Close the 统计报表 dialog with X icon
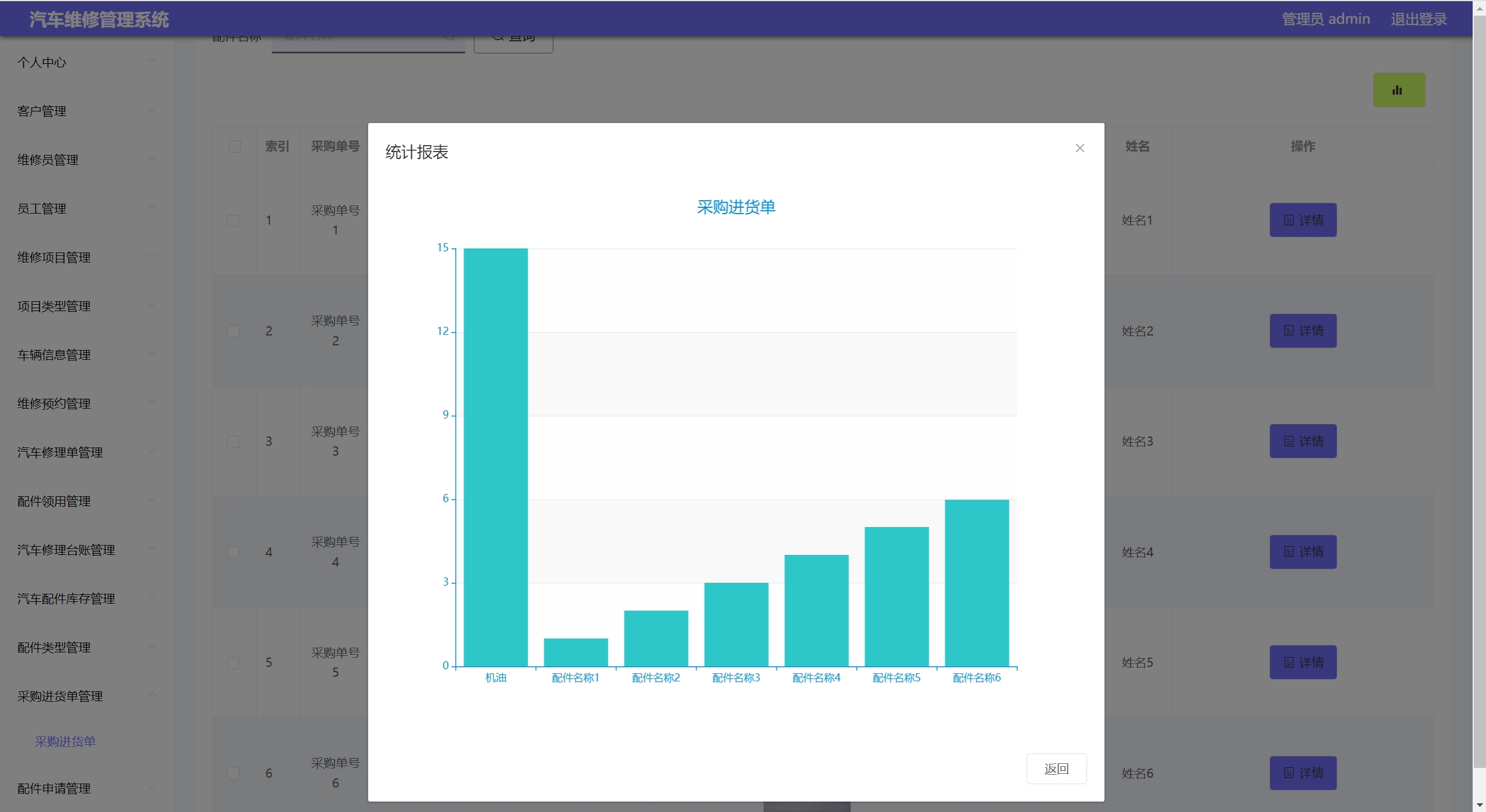Image resolution: width=1486 pixels, height=812 pixels. (1080, 148)
